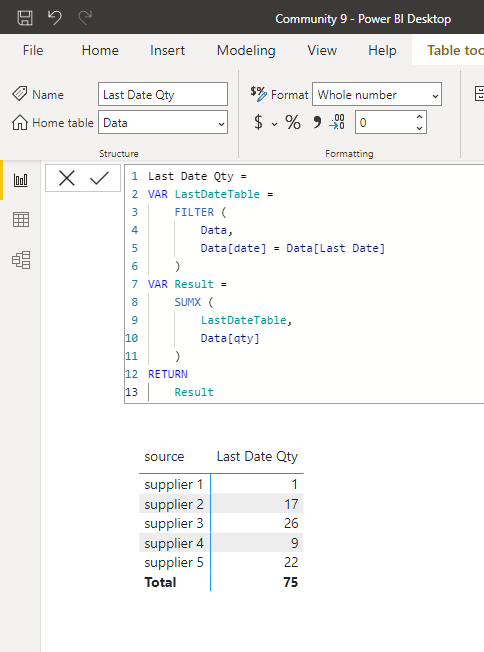The height and width of the screenshot is (652, 484).
Task: Click Result on formula line 13
Action: (x=194, y=392)
